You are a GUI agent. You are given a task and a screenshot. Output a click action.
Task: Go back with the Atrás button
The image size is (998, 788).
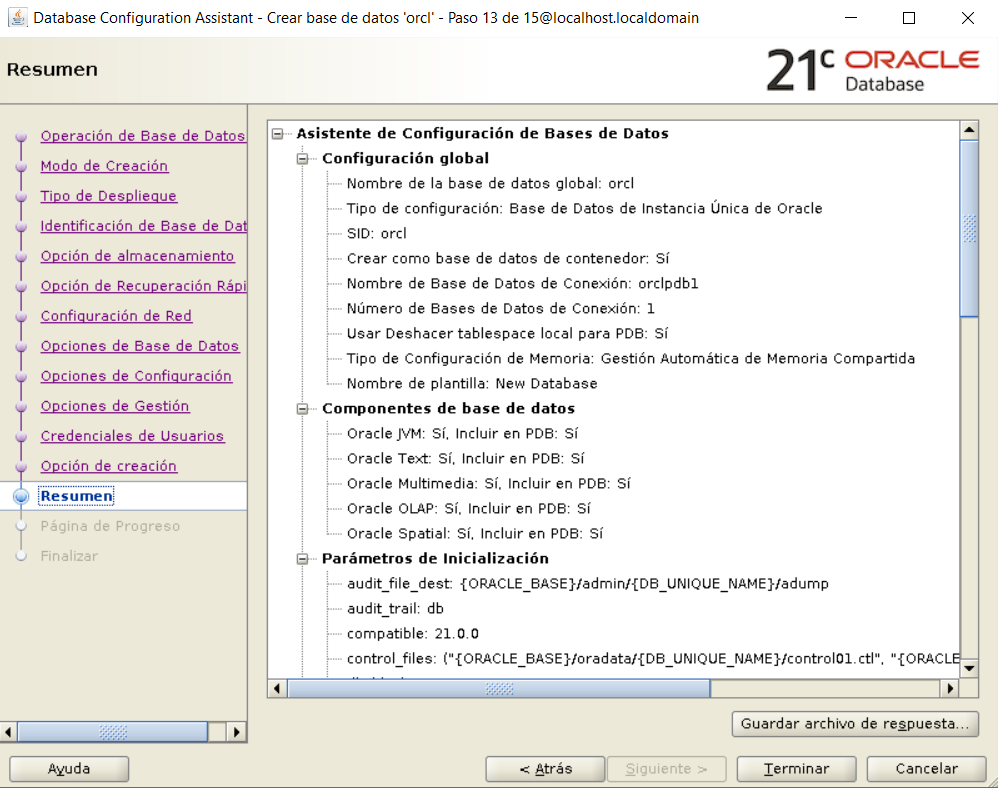tap(545, 768)
